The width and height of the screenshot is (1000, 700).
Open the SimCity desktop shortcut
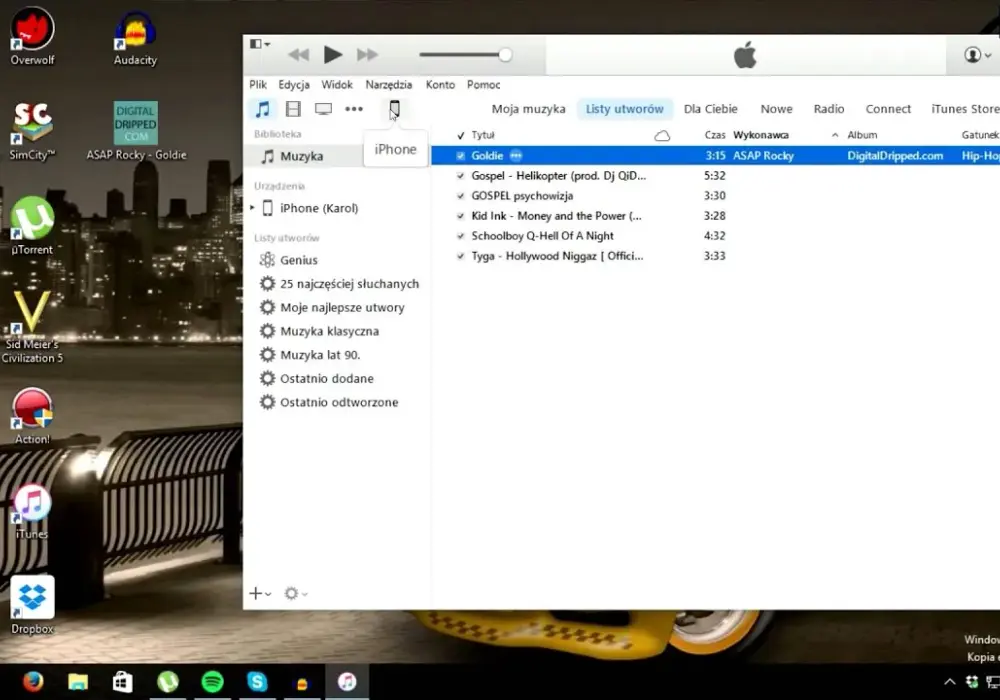[32, 131]
